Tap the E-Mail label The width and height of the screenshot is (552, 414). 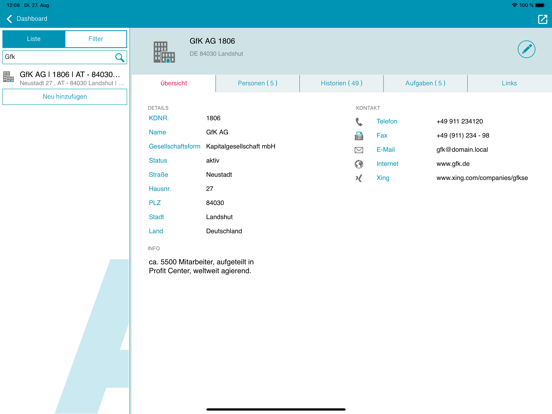click(385, 150)
